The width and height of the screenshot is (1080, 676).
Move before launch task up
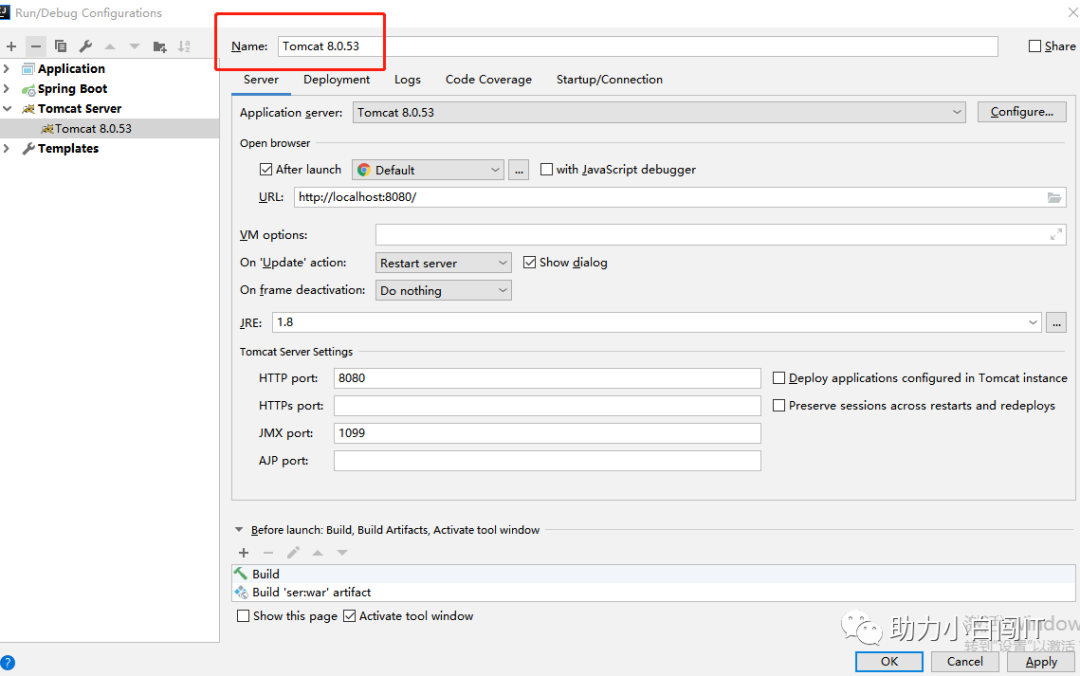318,553
